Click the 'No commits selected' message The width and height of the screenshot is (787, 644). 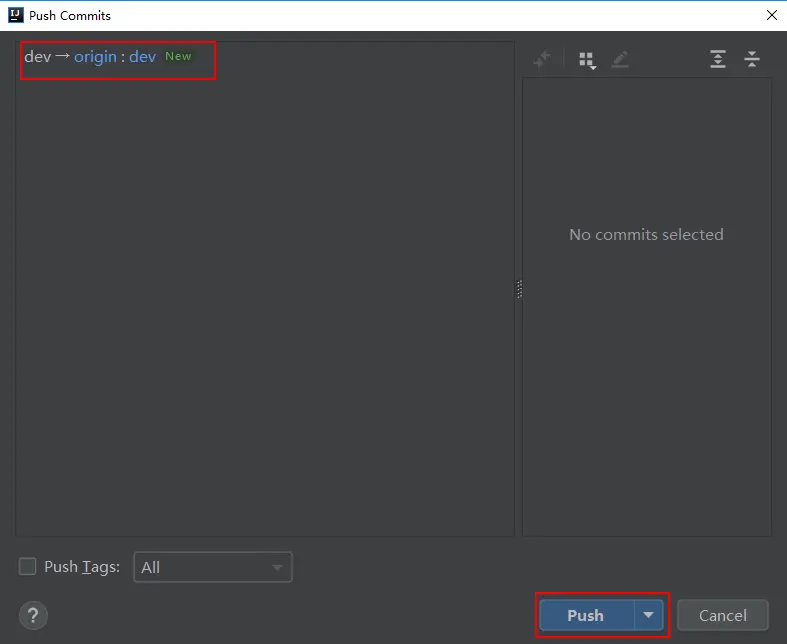click(646, 234)
